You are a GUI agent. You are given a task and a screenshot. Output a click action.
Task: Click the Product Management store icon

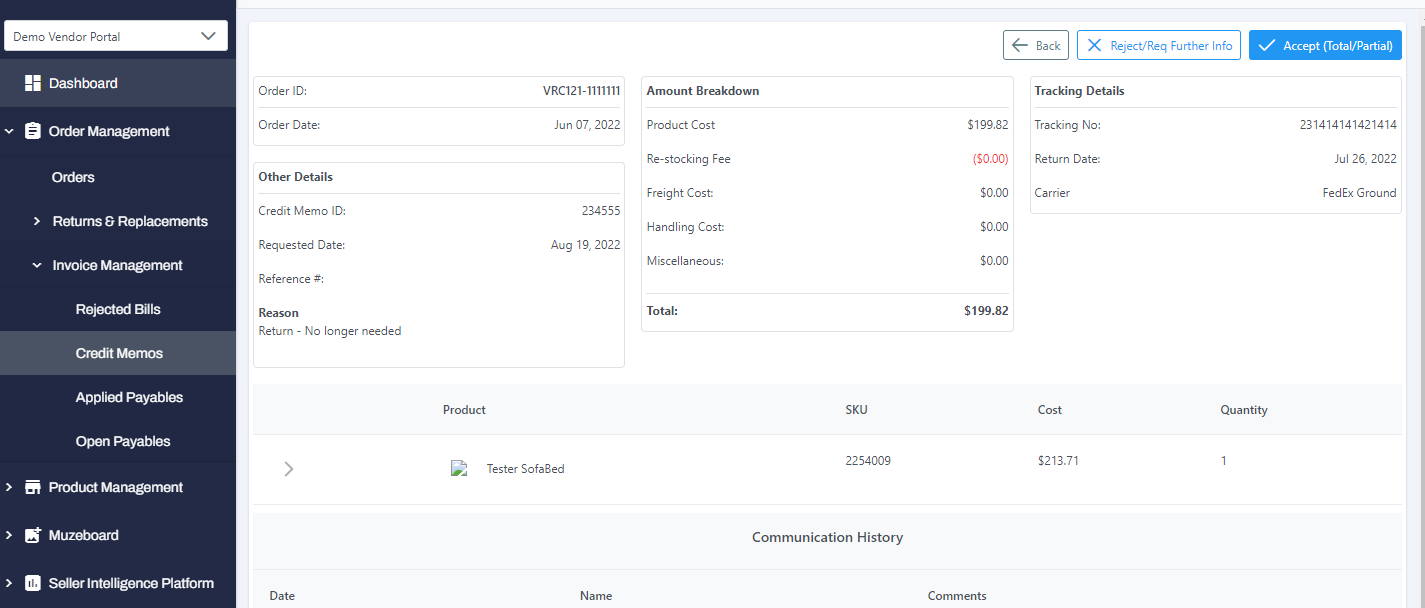[x=33, y=487]
